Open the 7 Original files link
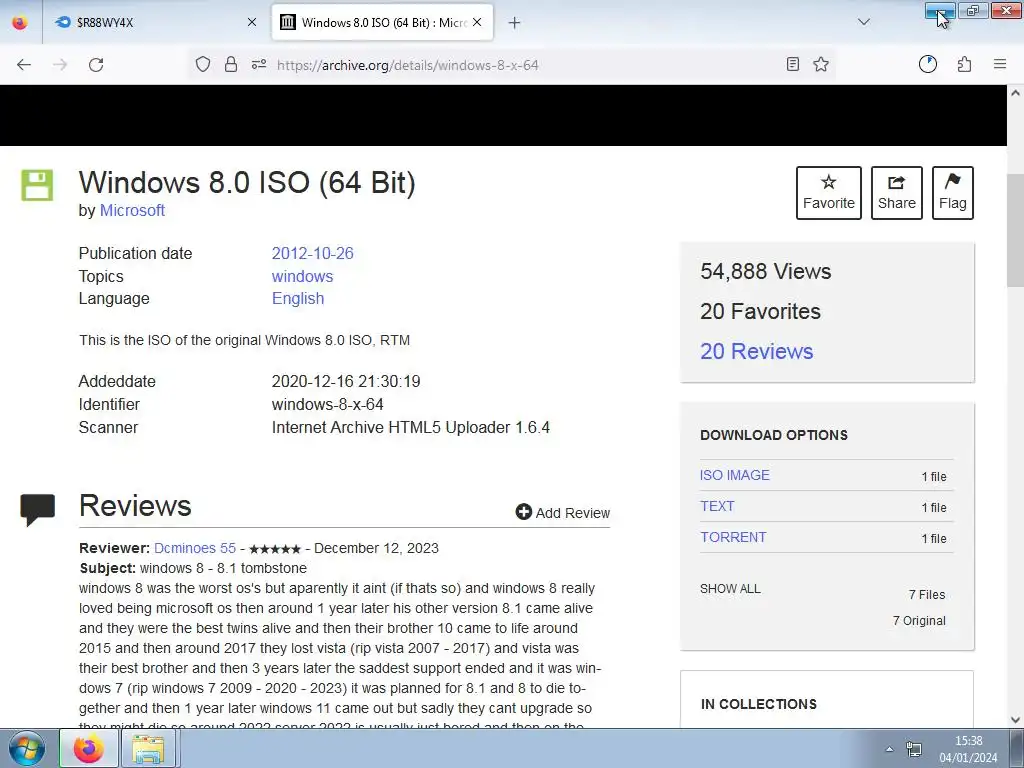Image resolution: width=1024 pixels, height=768 pixels. click(x=919, y=620)
